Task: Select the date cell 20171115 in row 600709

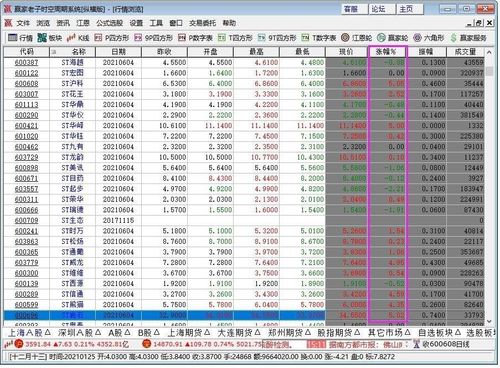Action: [x=118, y=221]
